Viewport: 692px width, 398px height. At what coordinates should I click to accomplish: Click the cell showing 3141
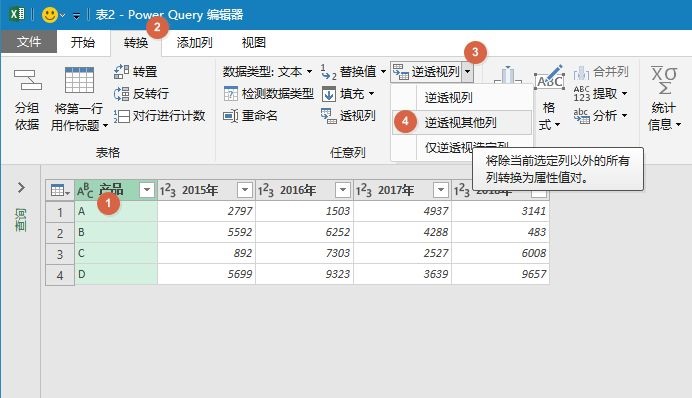pyautogui.click(x=500, y=211)
